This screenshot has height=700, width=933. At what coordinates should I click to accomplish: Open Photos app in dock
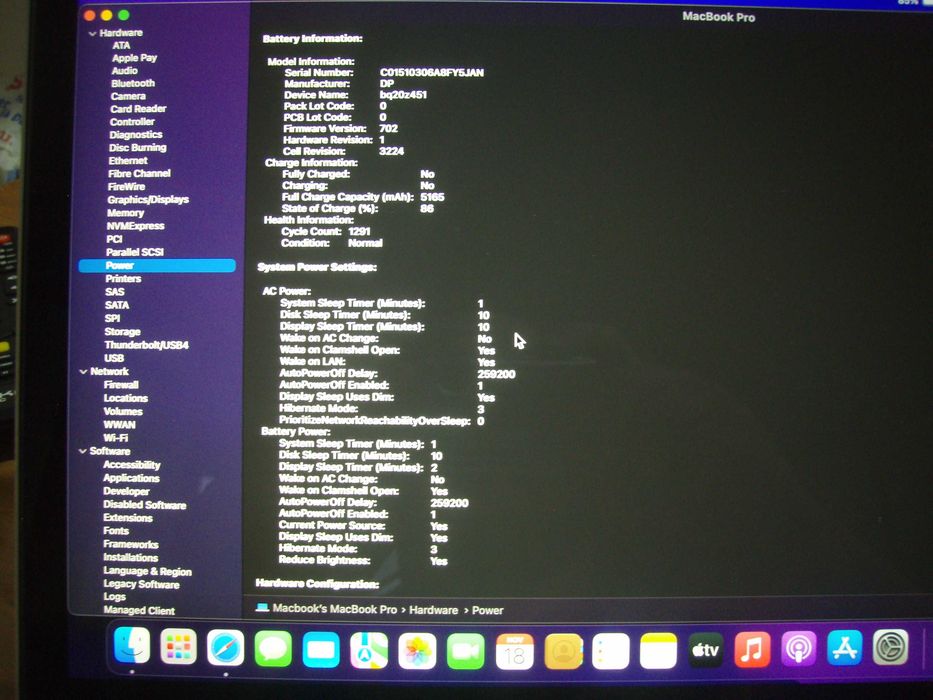point(417,651)
